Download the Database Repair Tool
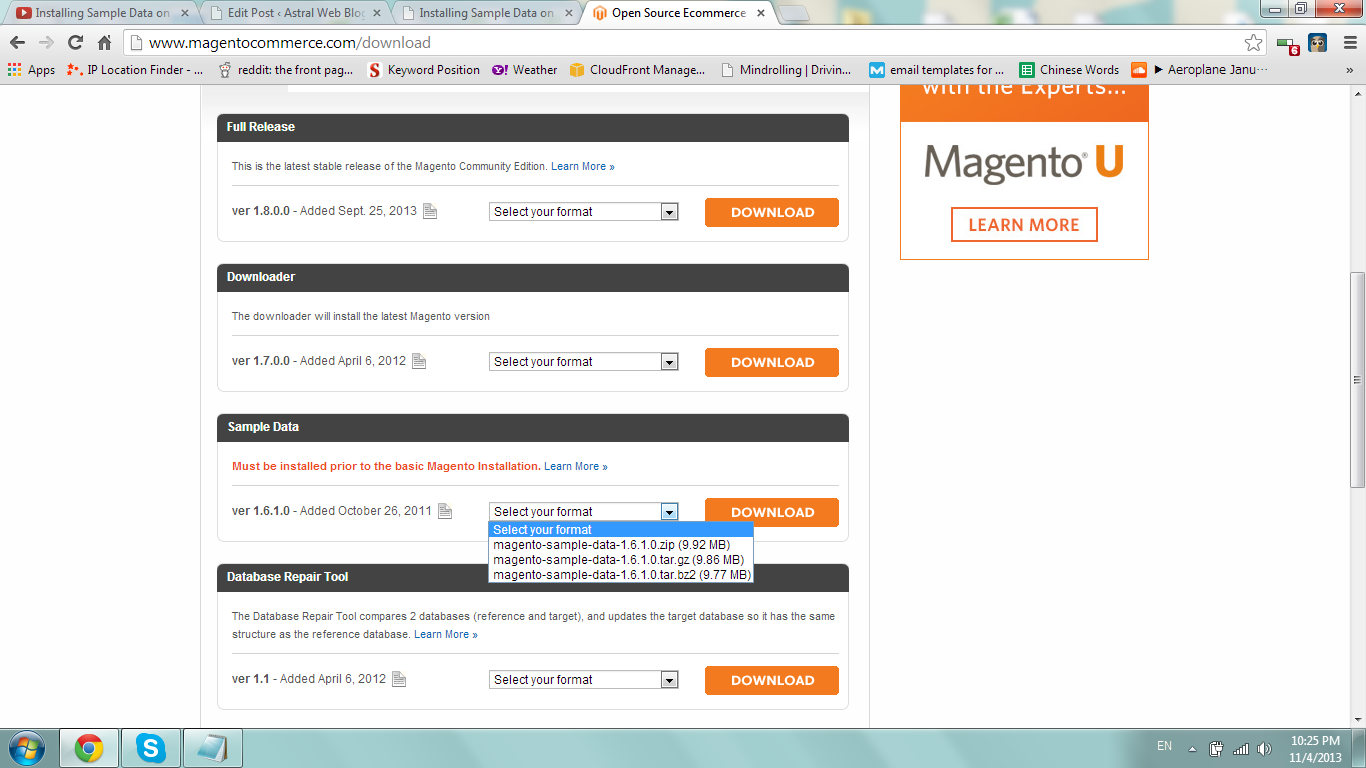The image size is (1366, 768). (x=772, y=680)
